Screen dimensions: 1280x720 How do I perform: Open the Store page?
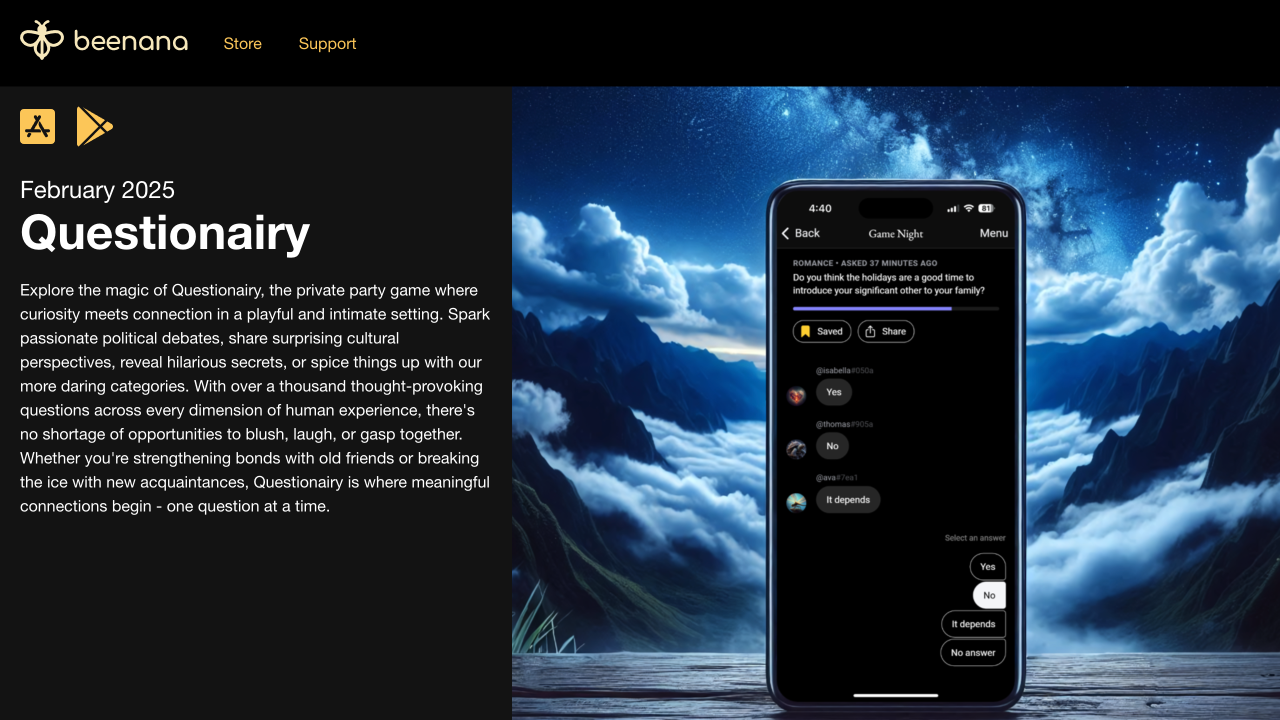point(243,44)
